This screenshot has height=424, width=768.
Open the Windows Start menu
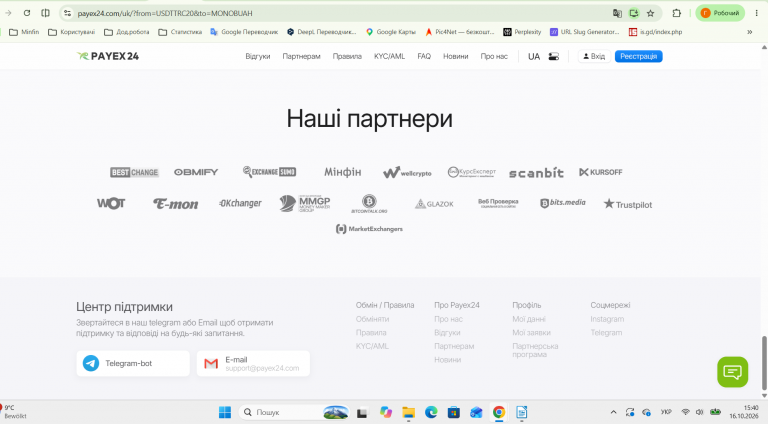225,412
